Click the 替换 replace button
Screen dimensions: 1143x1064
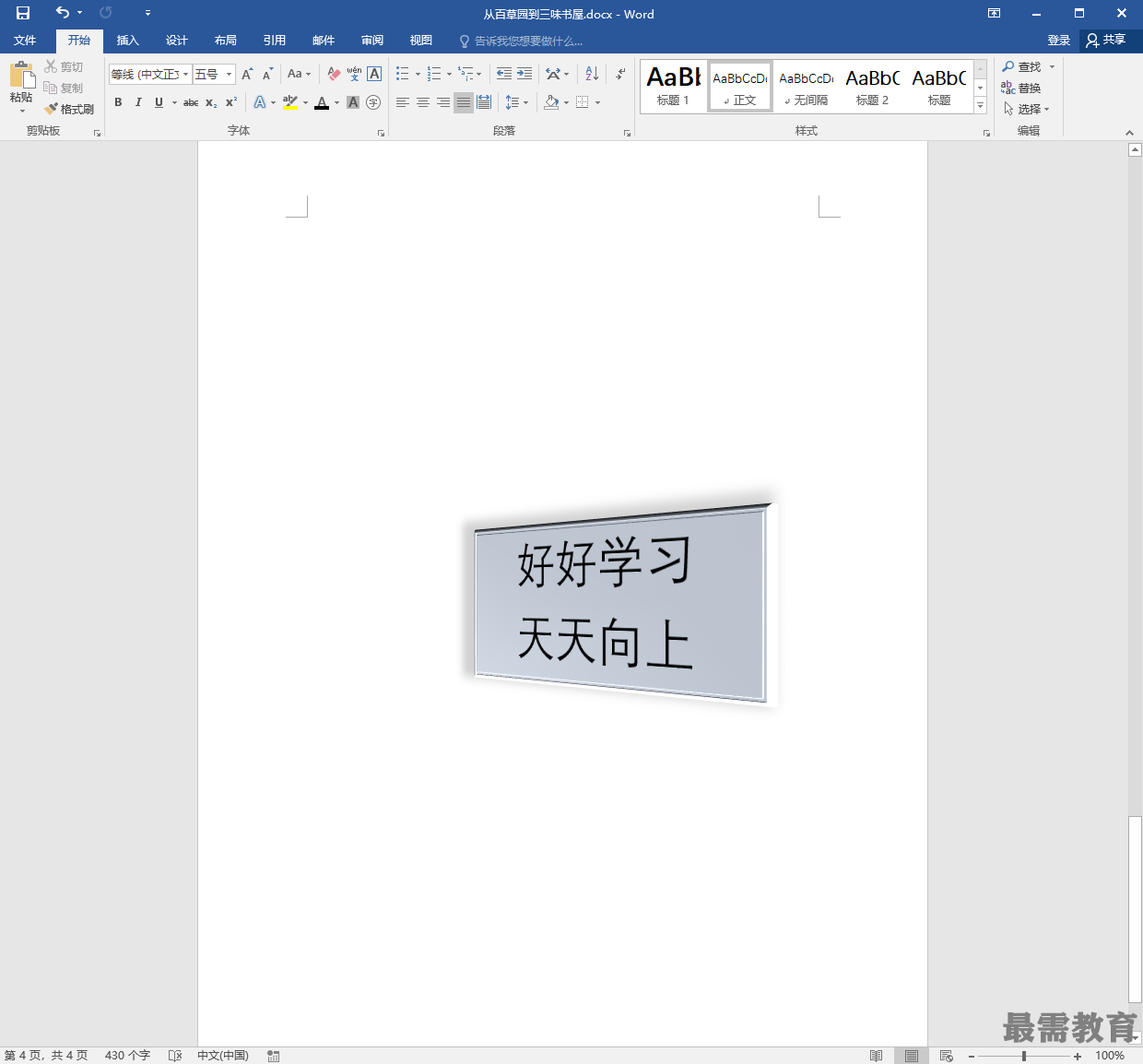click(1021, 88)
